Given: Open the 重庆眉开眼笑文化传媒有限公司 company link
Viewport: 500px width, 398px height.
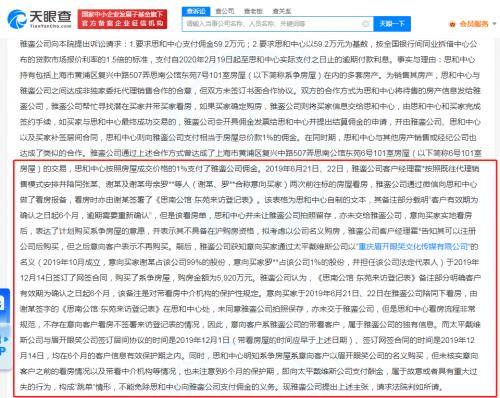Looking at the screenshot, I should 414,247.
